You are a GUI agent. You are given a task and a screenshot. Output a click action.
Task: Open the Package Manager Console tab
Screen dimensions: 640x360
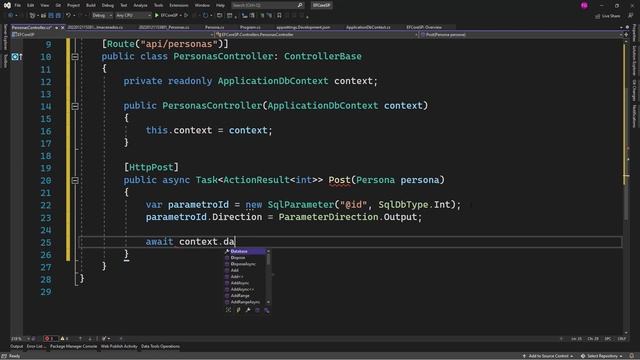click(73, 347)
